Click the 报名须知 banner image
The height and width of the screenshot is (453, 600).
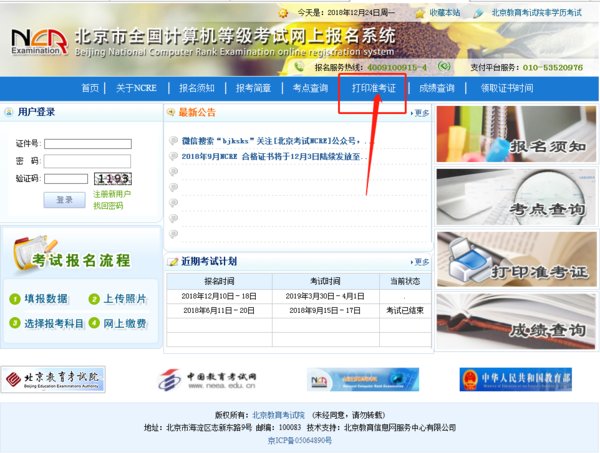click(x=516, y=134)
